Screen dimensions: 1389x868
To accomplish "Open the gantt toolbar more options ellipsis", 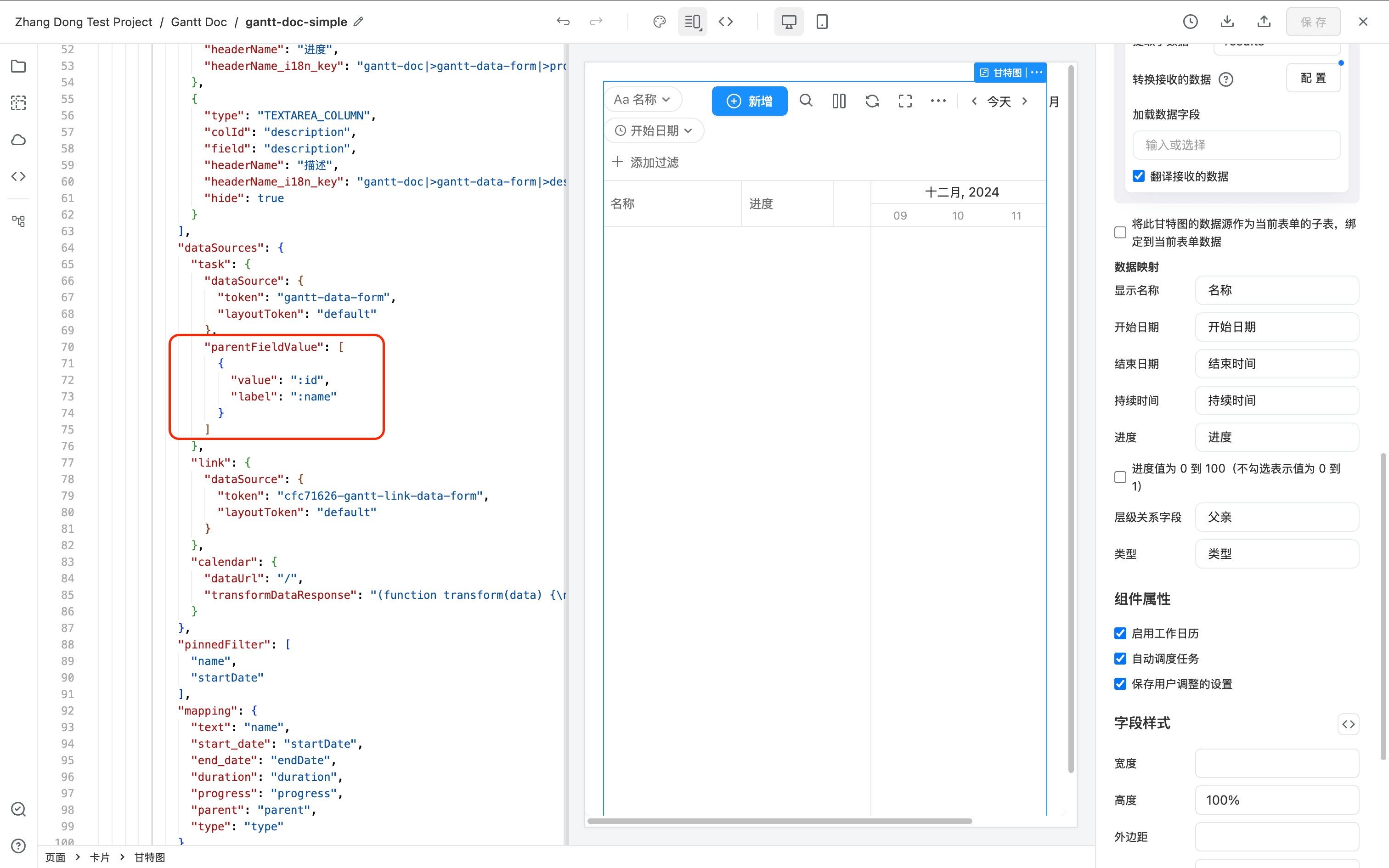I will 938,101.
